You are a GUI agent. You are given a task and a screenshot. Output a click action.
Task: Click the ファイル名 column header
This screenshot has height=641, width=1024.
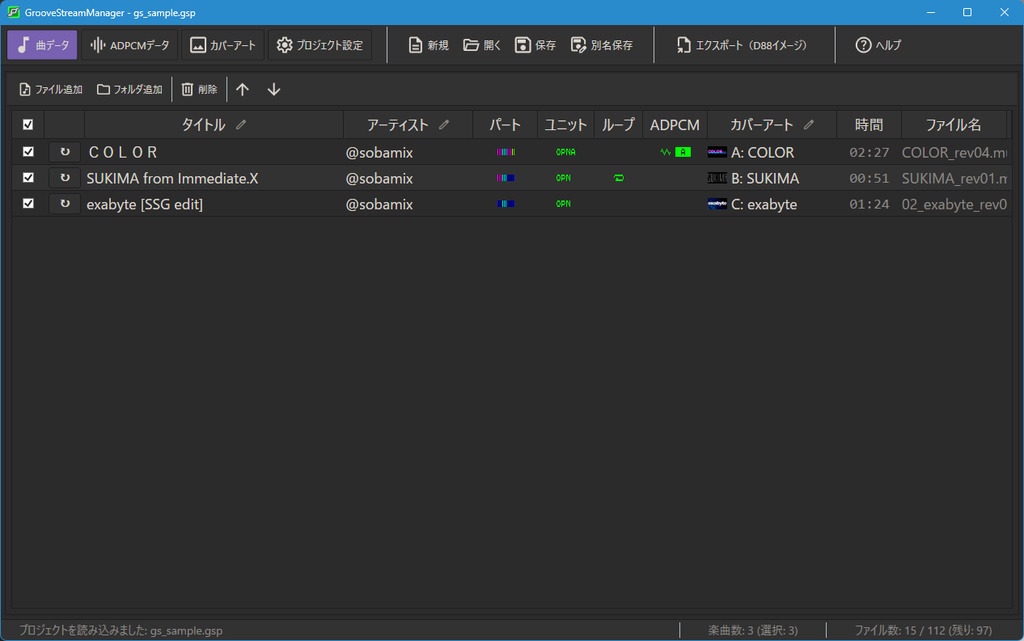click(953, 125)
